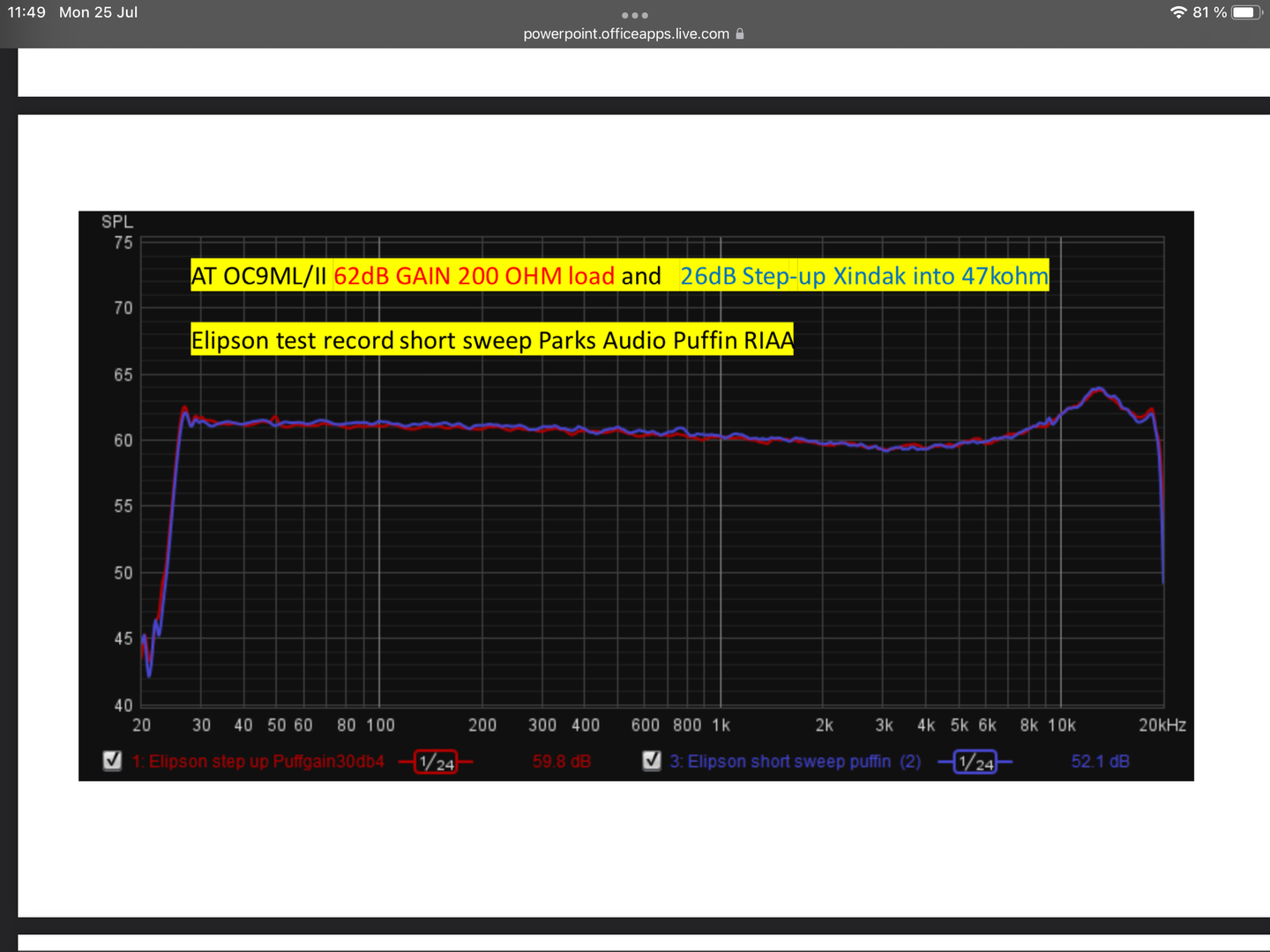Click the blue 1/24 smoothing badge
The height and width of the screenshot is (952, 1270).
pyautogui.click(x=975, y=762)
